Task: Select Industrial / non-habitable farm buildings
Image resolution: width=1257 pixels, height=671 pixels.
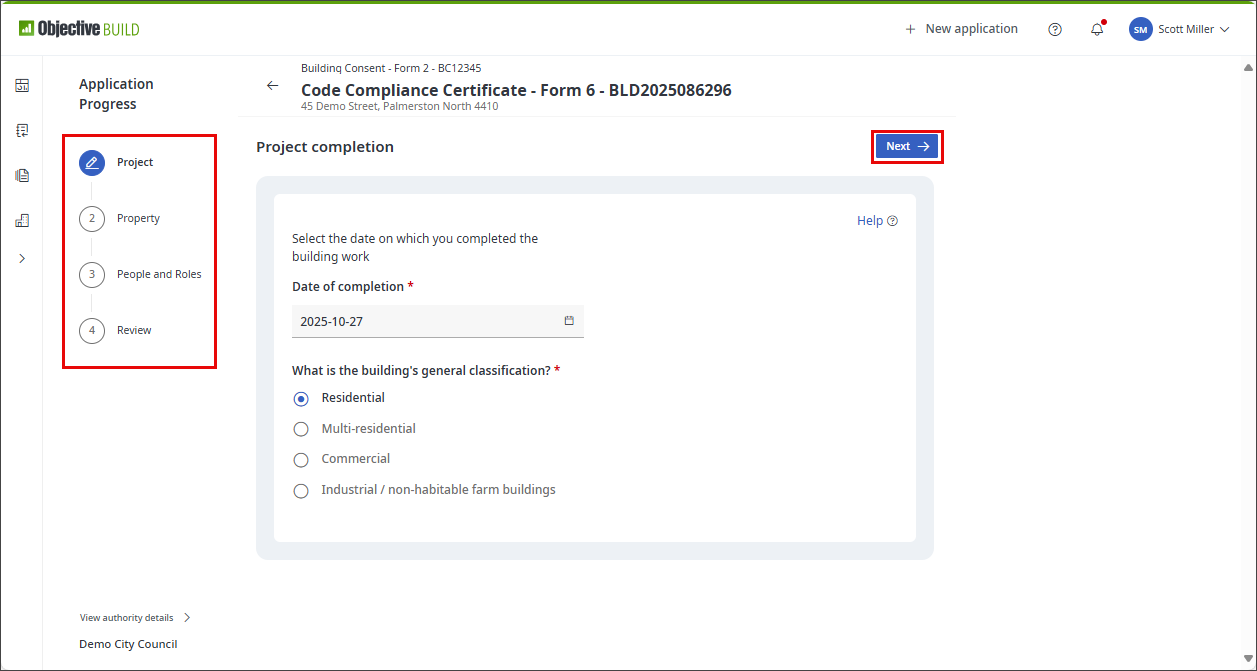Action: pyautogui.click(x=301, y=491)
